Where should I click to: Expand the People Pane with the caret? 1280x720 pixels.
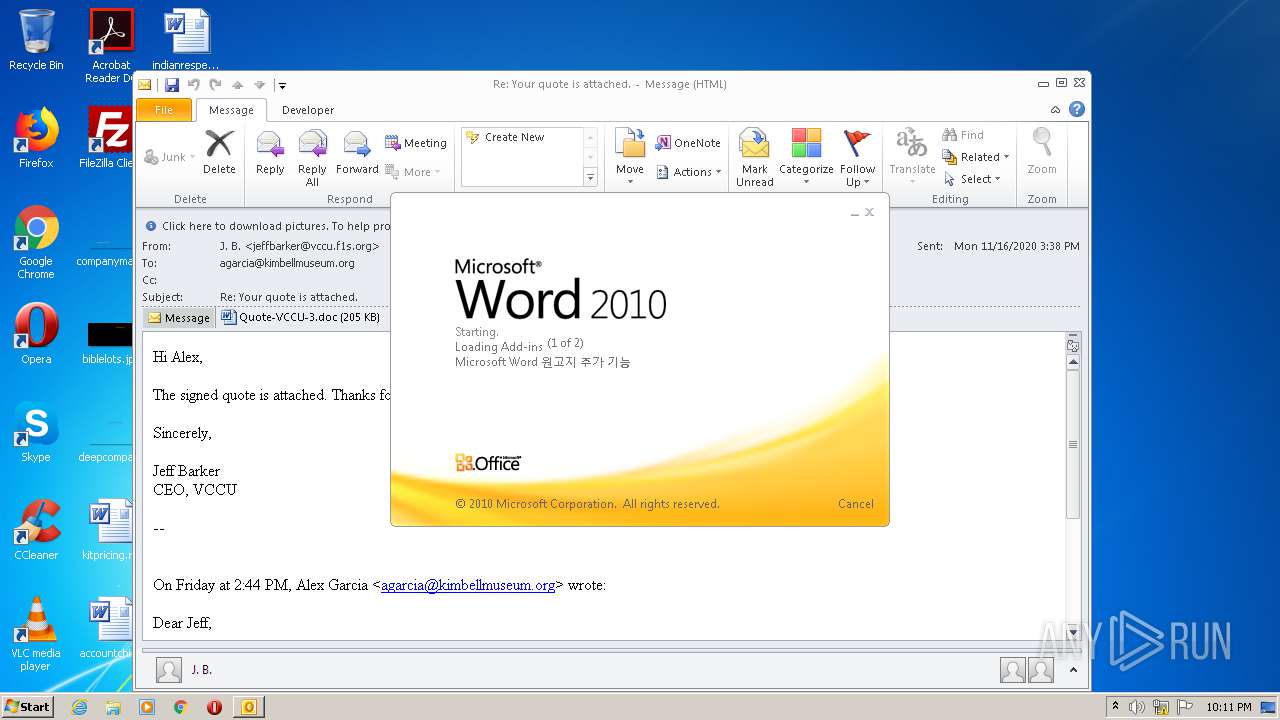[1074, 670]
